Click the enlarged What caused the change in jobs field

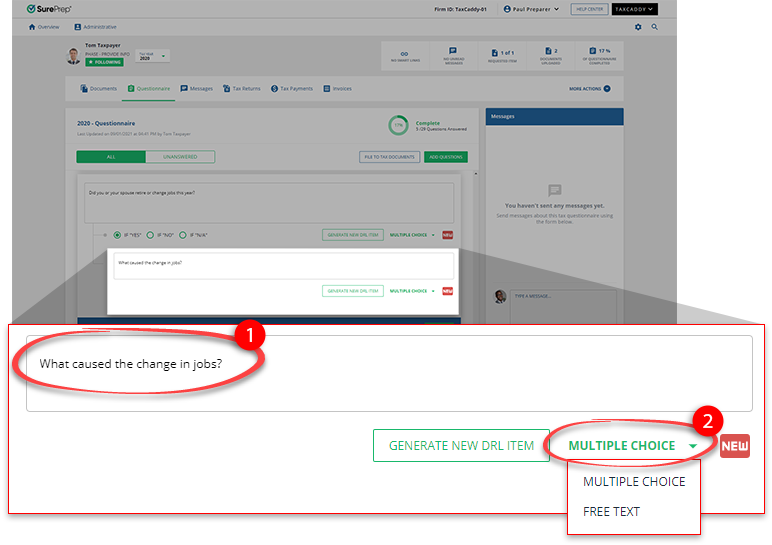[x=389, y=374]
